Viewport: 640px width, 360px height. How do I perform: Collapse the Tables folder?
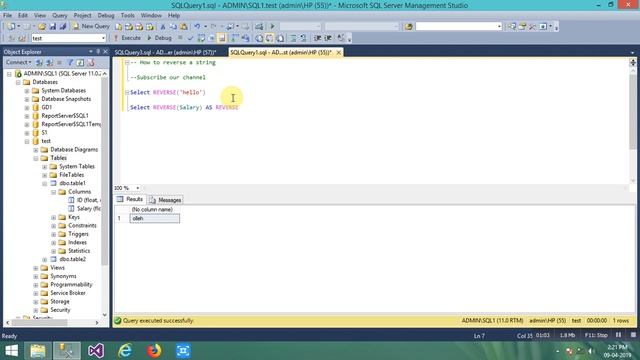point(36,158)
